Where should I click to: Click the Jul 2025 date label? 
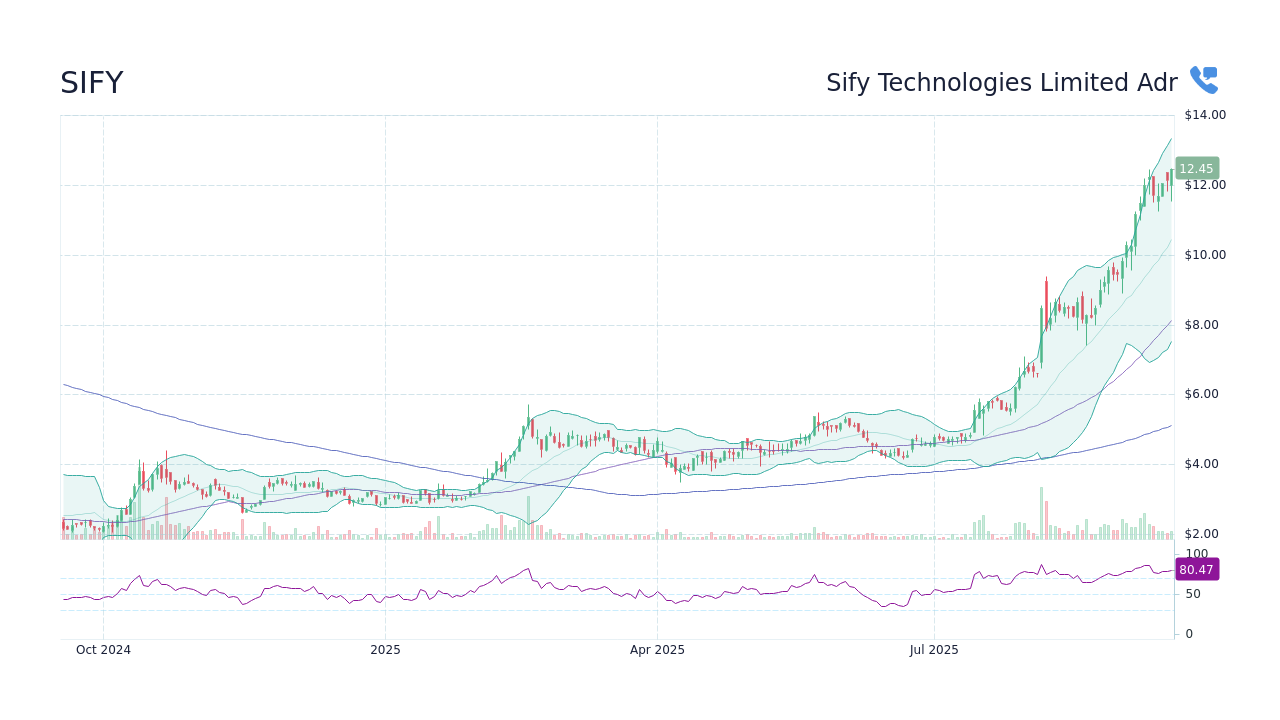point(934,649)
